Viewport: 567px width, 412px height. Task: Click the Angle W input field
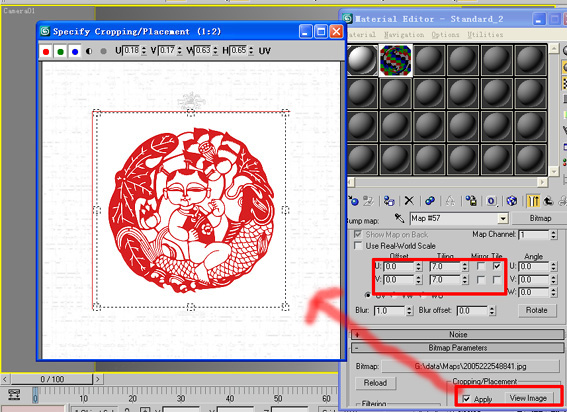[x=534, y=292]
